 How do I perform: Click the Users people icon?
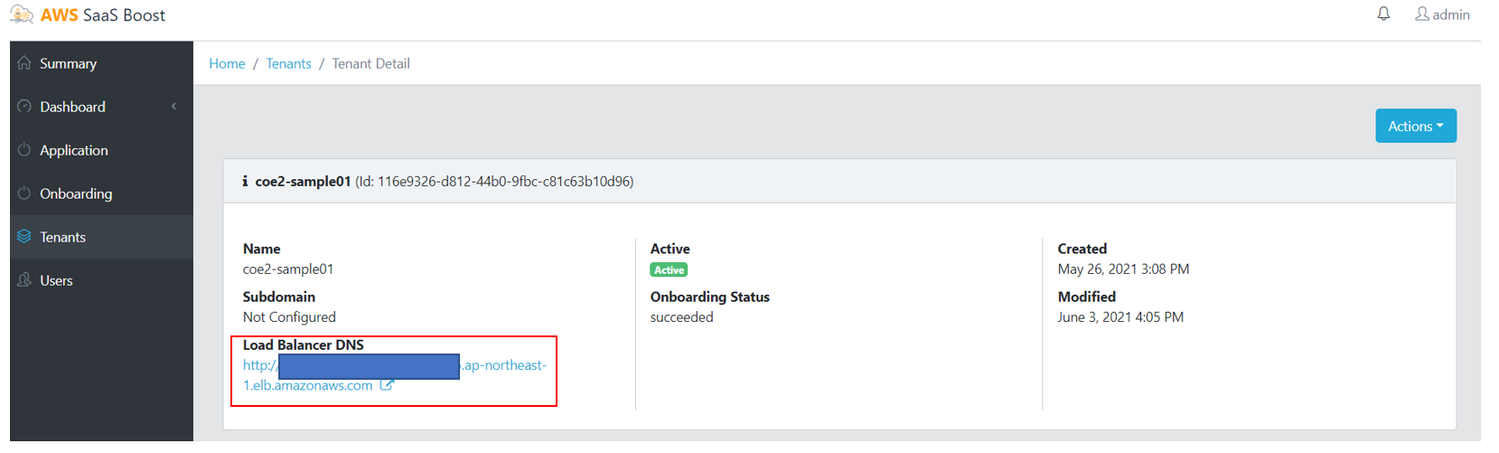pyautogui.click(x=25, y=281)
